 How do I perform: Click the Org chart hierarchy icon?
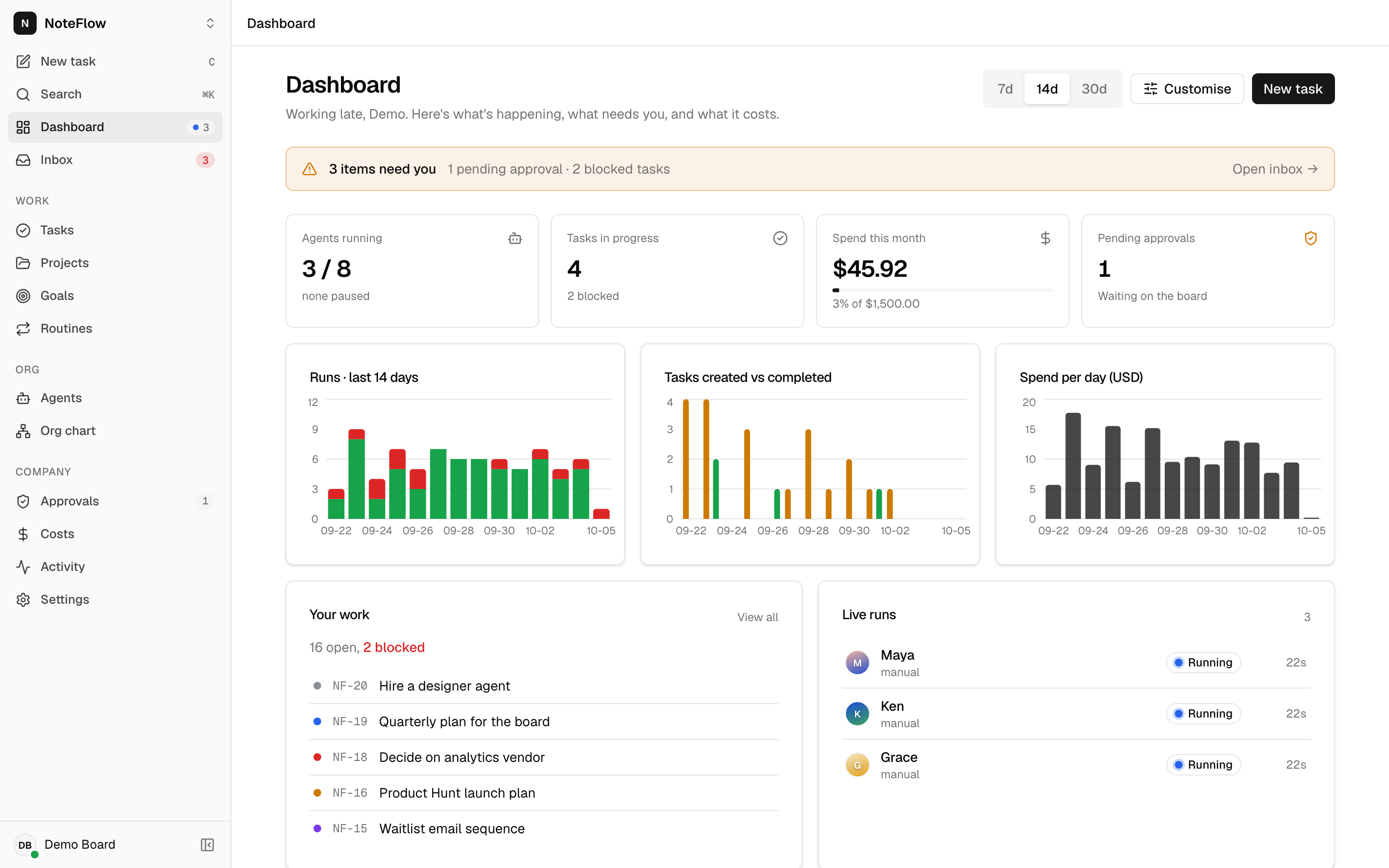pos(23,431)
